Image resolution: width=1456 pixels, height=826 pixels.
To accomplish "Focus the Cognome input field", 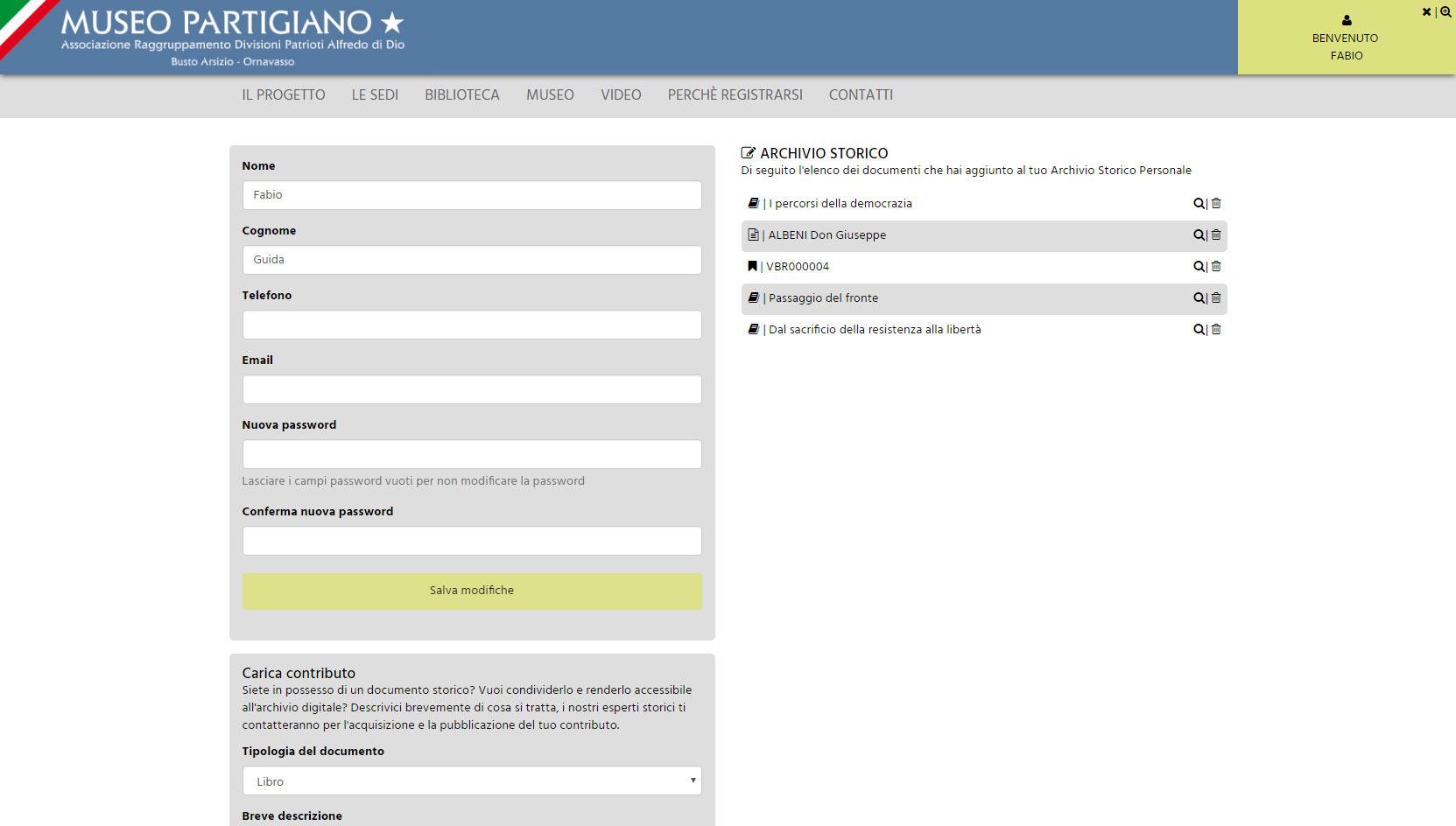I will pos(472,260).
